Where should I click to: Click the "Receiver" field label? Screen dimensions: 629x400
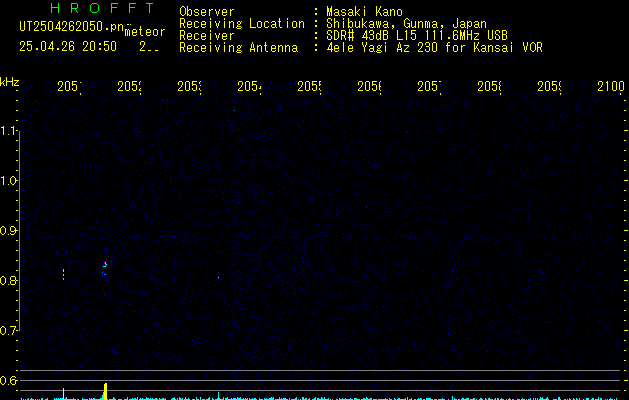207,36
